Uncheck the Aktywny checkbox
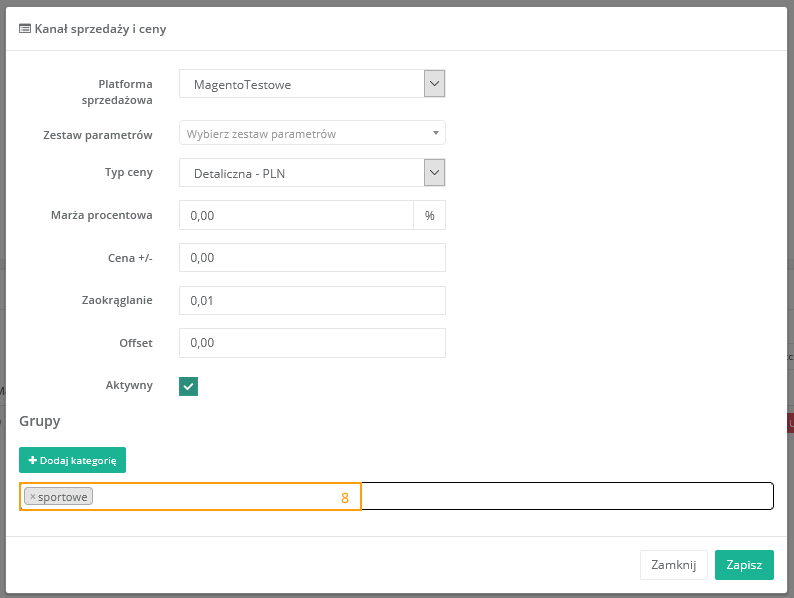Image resolution: width=794 pixels, height=598 pixels. [x=188, y=386]
